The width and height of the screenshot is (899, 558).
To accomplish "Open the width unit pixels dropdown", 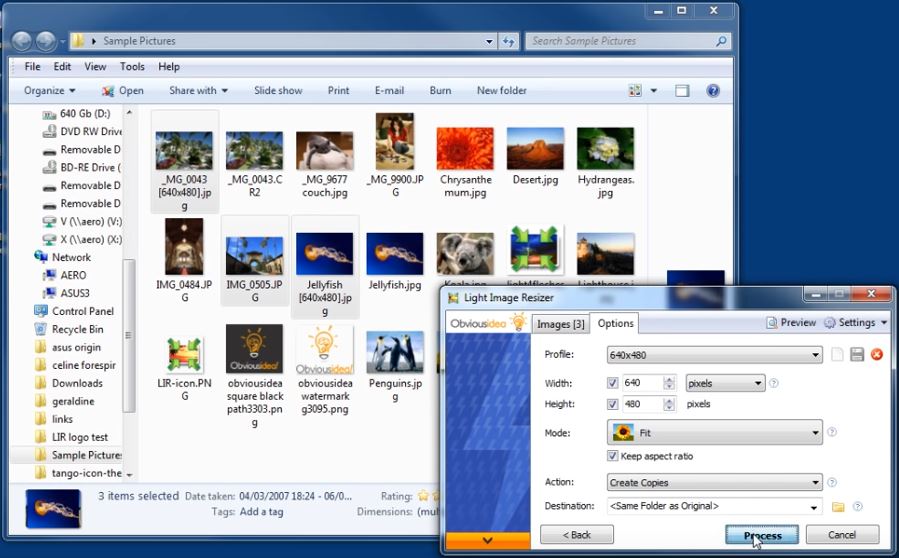I will [725, 383].
